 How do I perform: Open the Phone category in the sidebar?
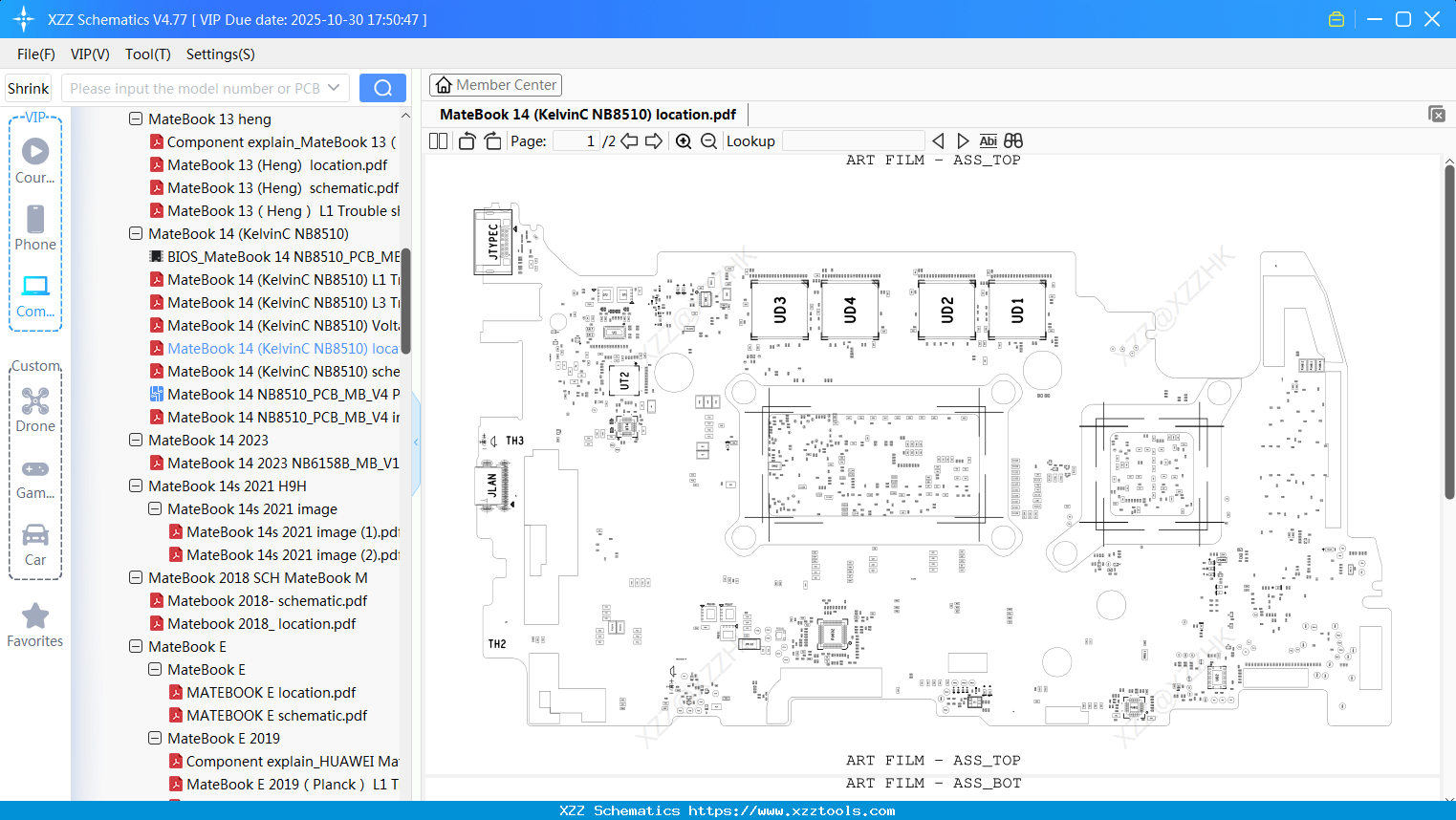[x=35, y=228]
